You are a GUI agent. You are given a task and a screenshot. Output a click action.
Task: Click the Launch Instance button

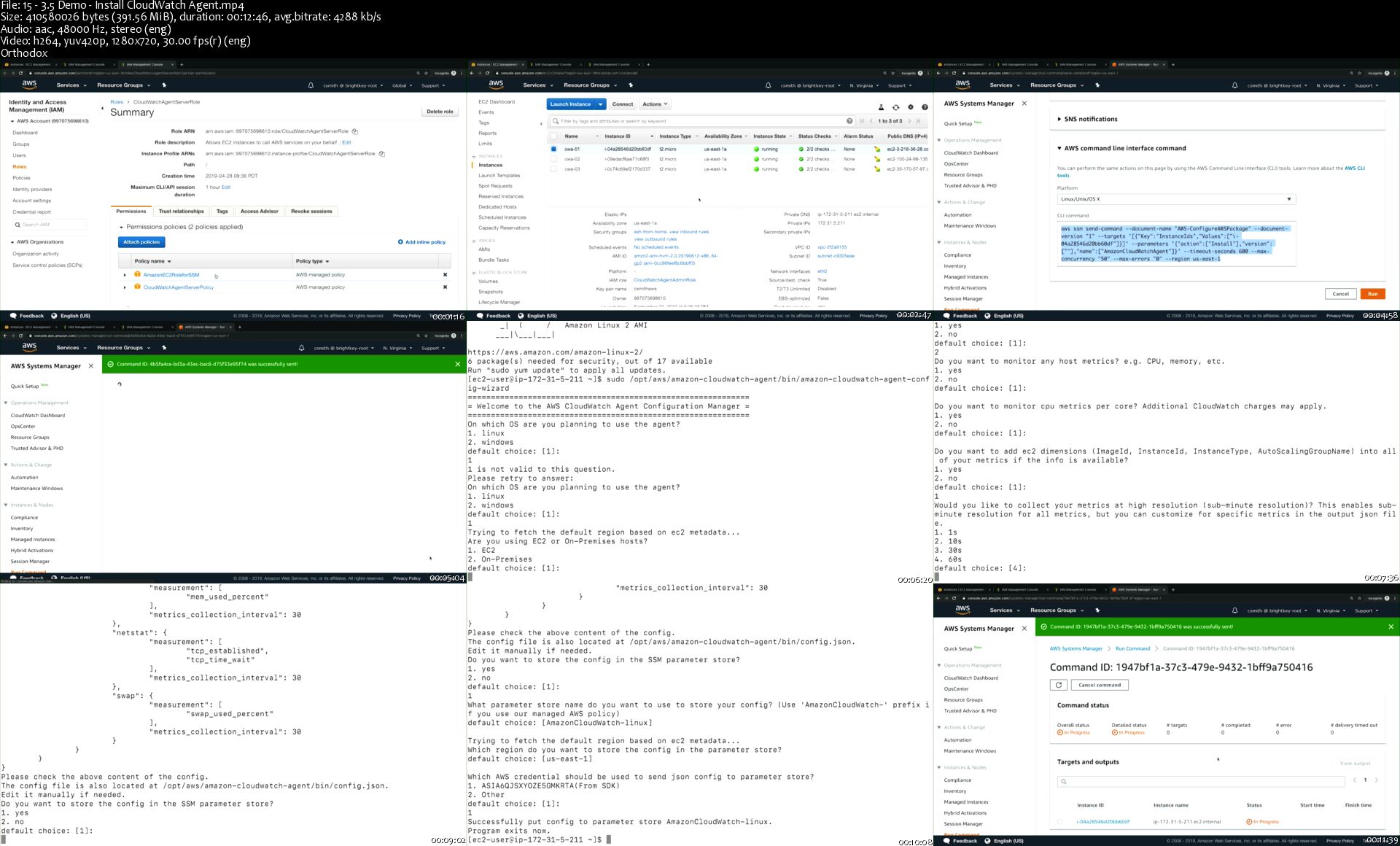coord(571,104)
